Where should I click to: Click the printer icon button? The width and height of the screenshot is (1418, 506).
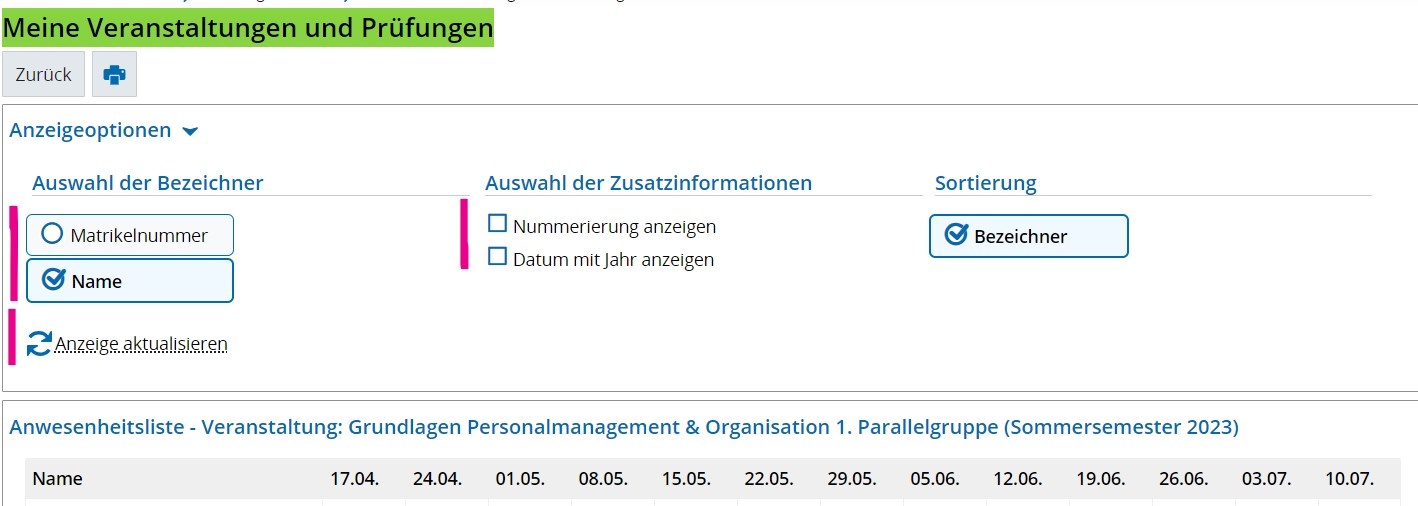(x=114, y=74)
